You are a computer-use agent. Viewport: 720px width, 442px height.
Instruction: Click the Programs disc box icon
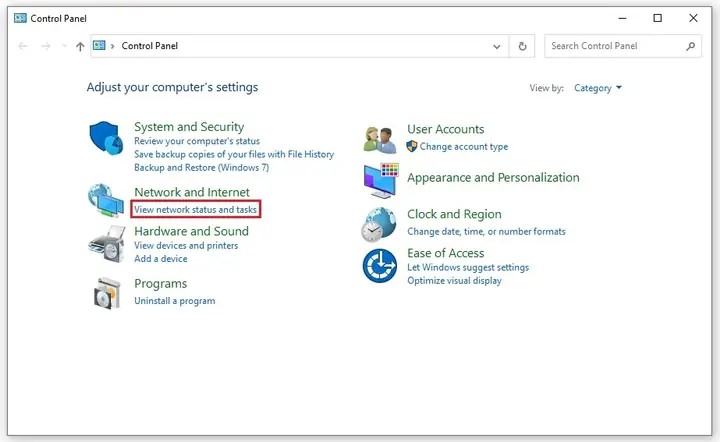pyautogui.click(x=107, y=293)
